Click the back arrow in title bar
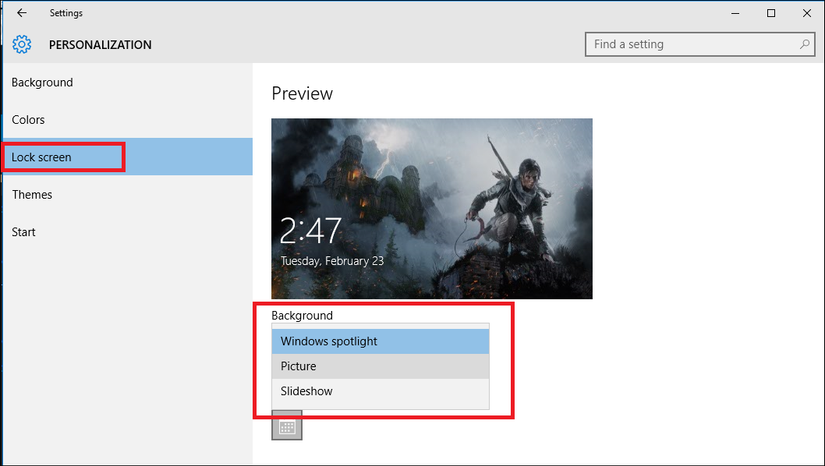 pyautogui.click(x=22, y=13)
